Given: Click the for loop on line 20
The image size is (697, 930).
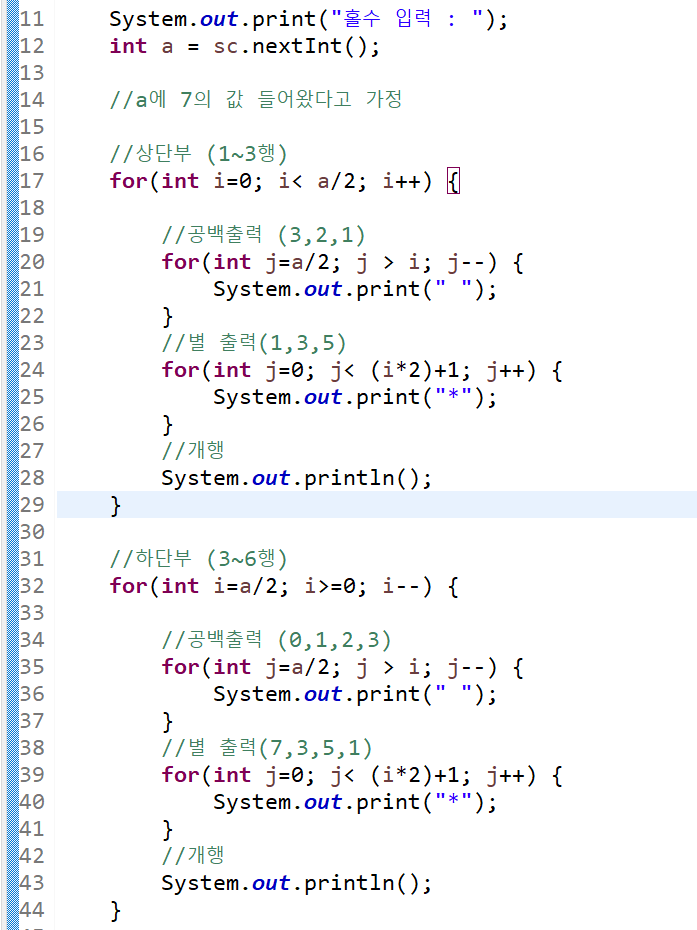Looking at the screenshot, I should coord(342,262).
